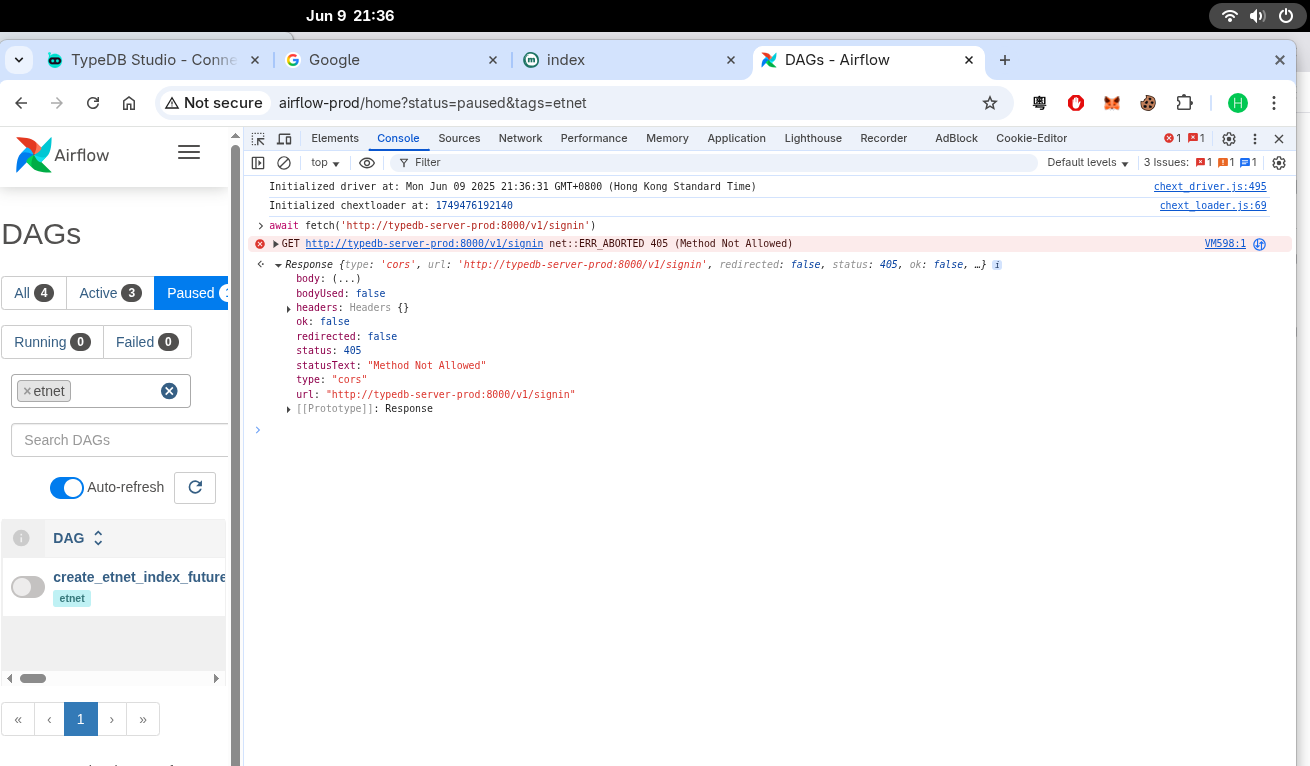Show the console sidebar icon

tap(258, 163)
